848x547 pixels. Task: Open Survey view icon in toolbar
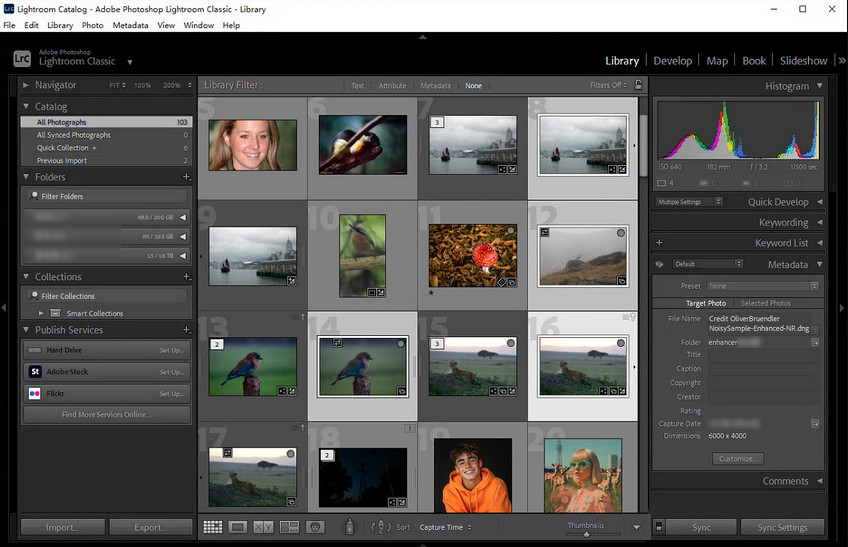(289, 527)
